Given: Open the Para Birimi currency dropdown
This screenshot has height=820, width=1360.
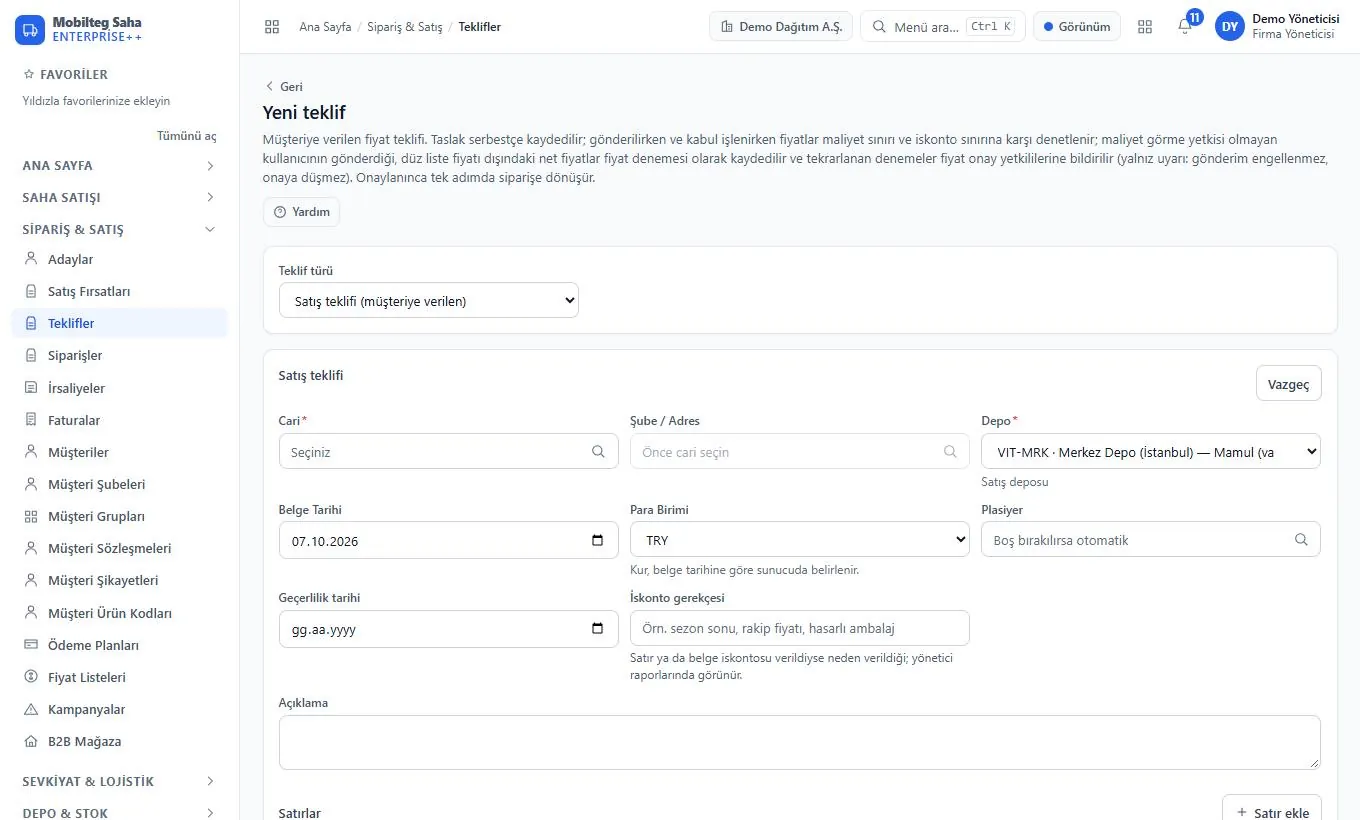Looking at the screenshot, I should 800,539.
